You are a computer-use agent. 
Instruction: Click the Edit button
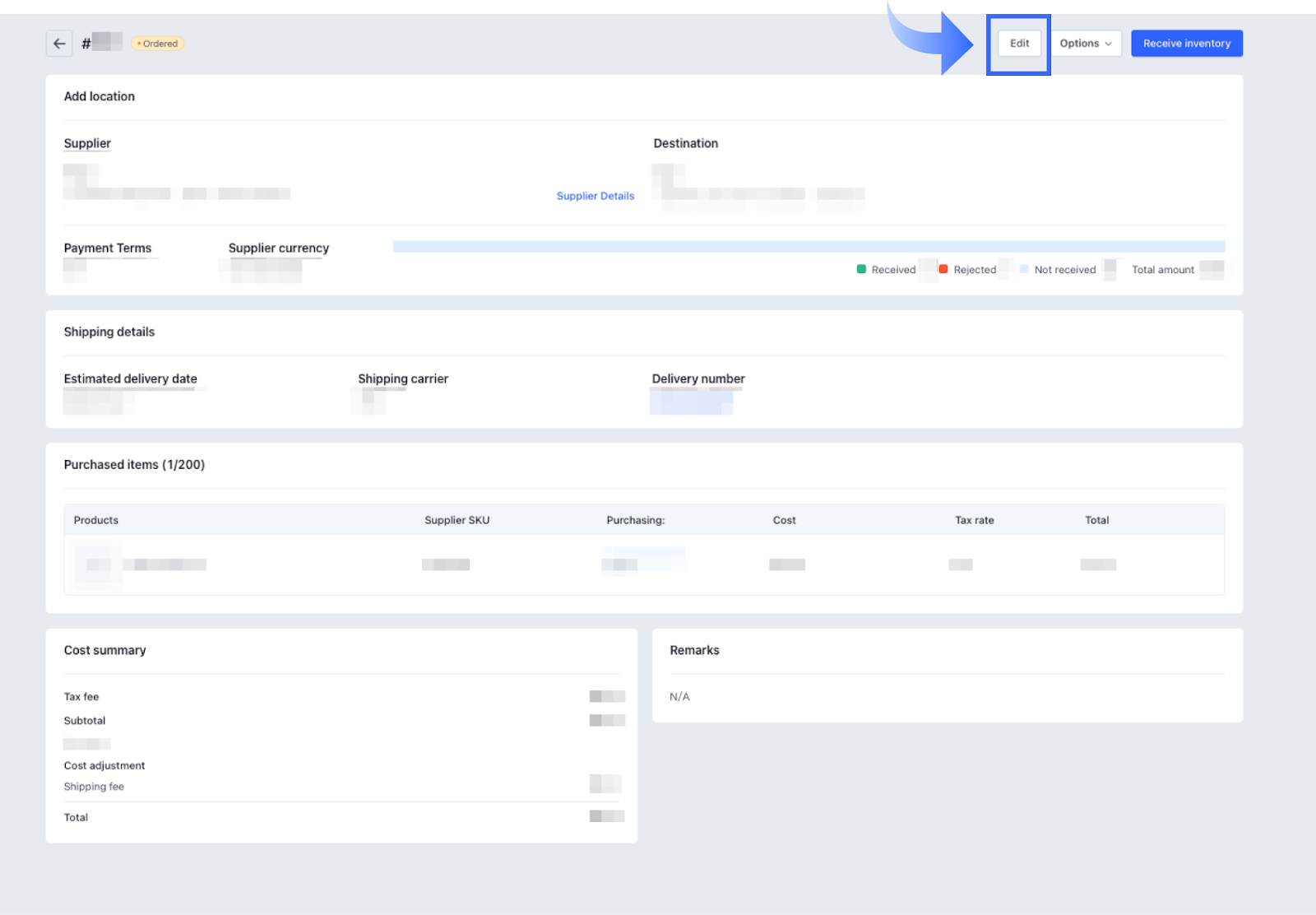point(1019,44)
